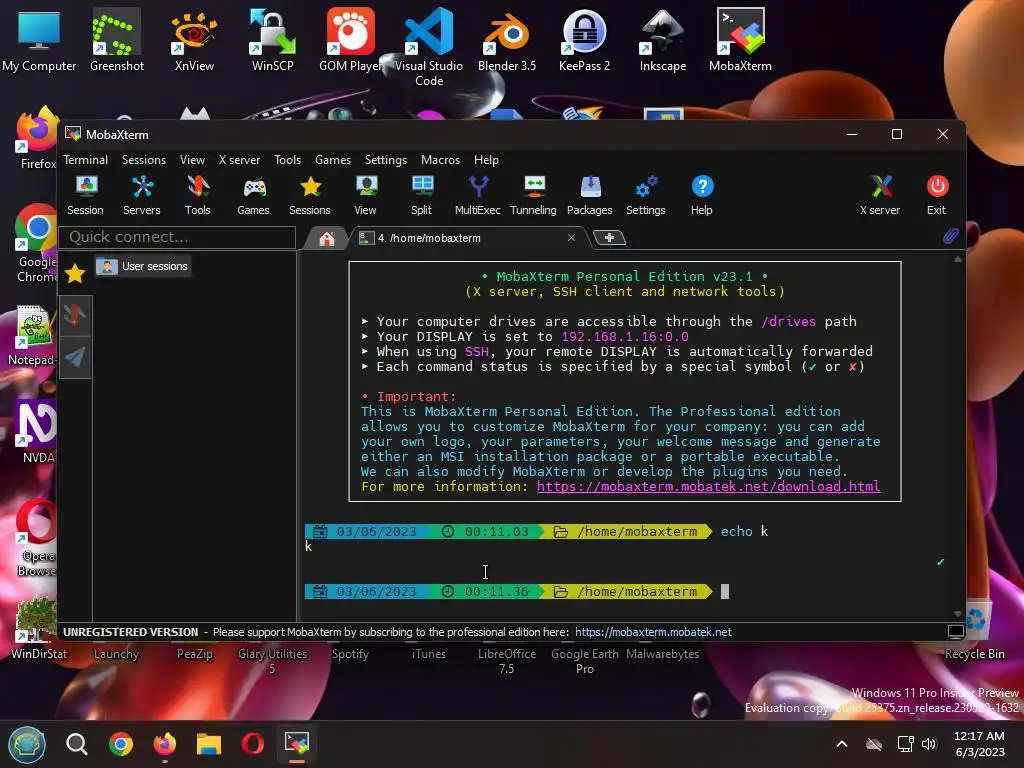Select the Macros paper-plane sidebar icon
The width and height of the screenshot is (1024, 768).
(75, 357)
